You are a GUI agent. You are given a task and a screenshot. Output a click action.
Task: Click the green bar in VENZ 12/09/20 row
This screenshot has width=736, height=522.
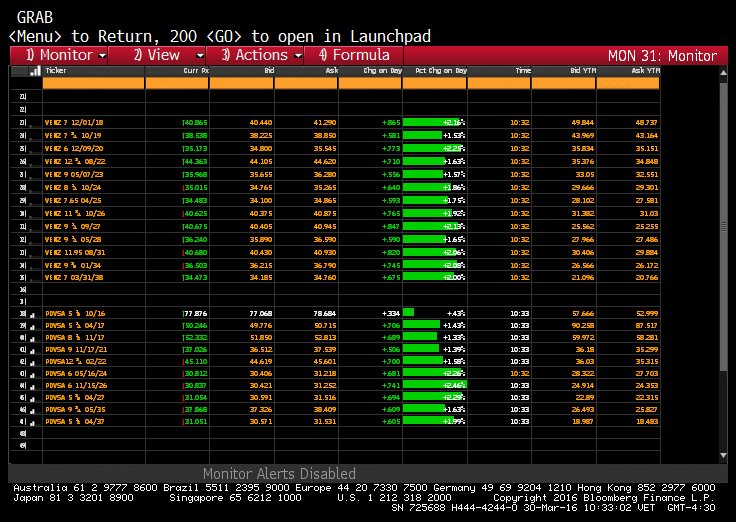pyautogui.click(x=431, y=148)
